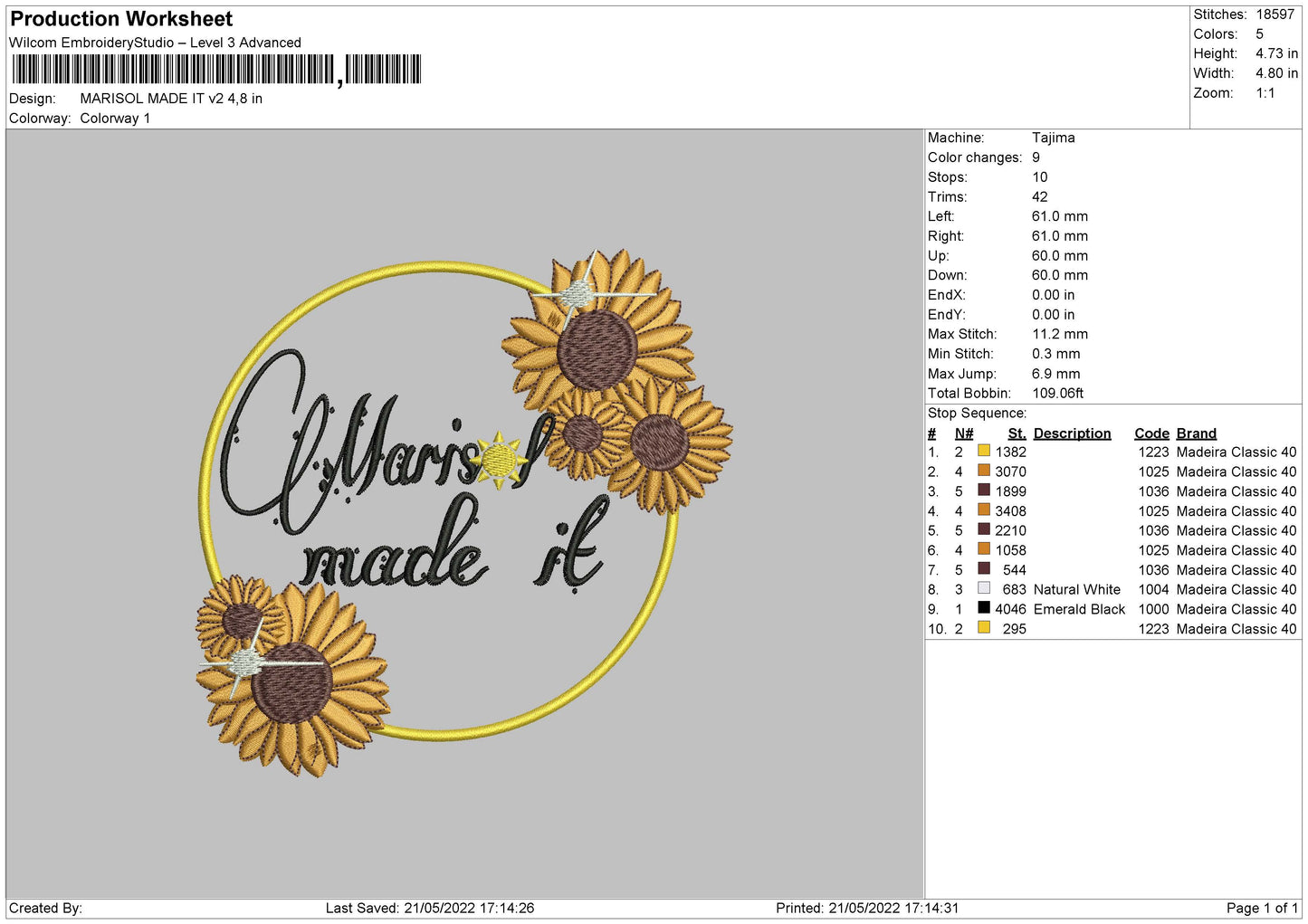1308x924 pixels.
Task: Click the Zoom value 1:1
Action: pyautogui.click(x=1265, y=93)
